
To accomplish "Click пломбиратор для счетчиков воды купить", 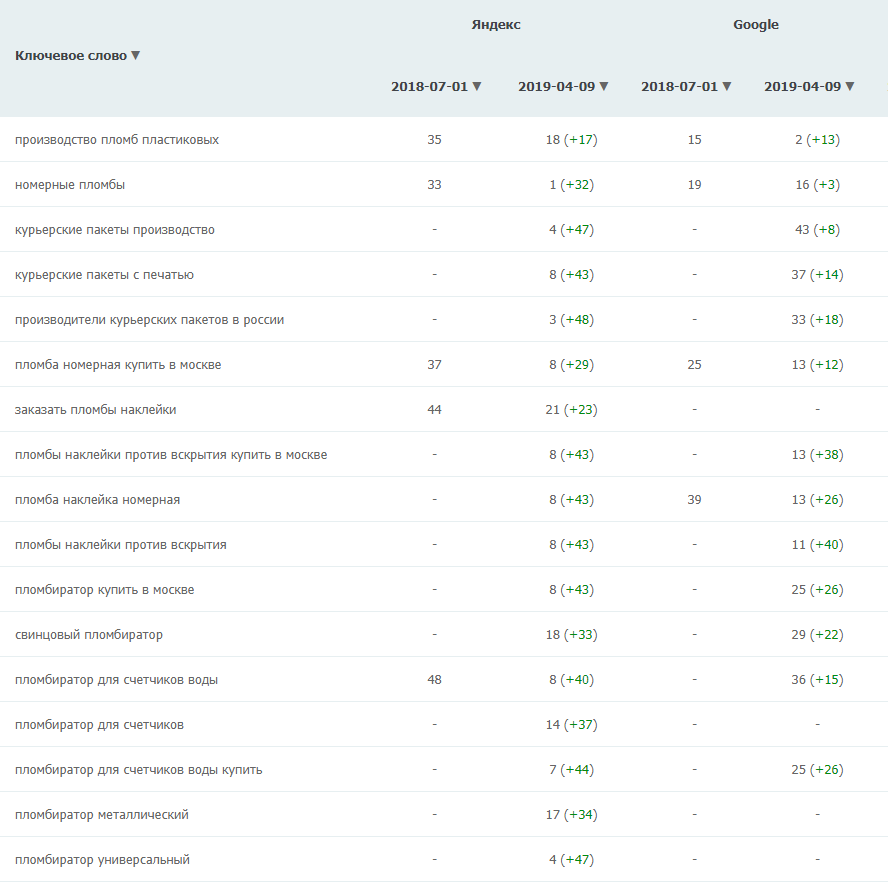I will (x=139, y=770).
